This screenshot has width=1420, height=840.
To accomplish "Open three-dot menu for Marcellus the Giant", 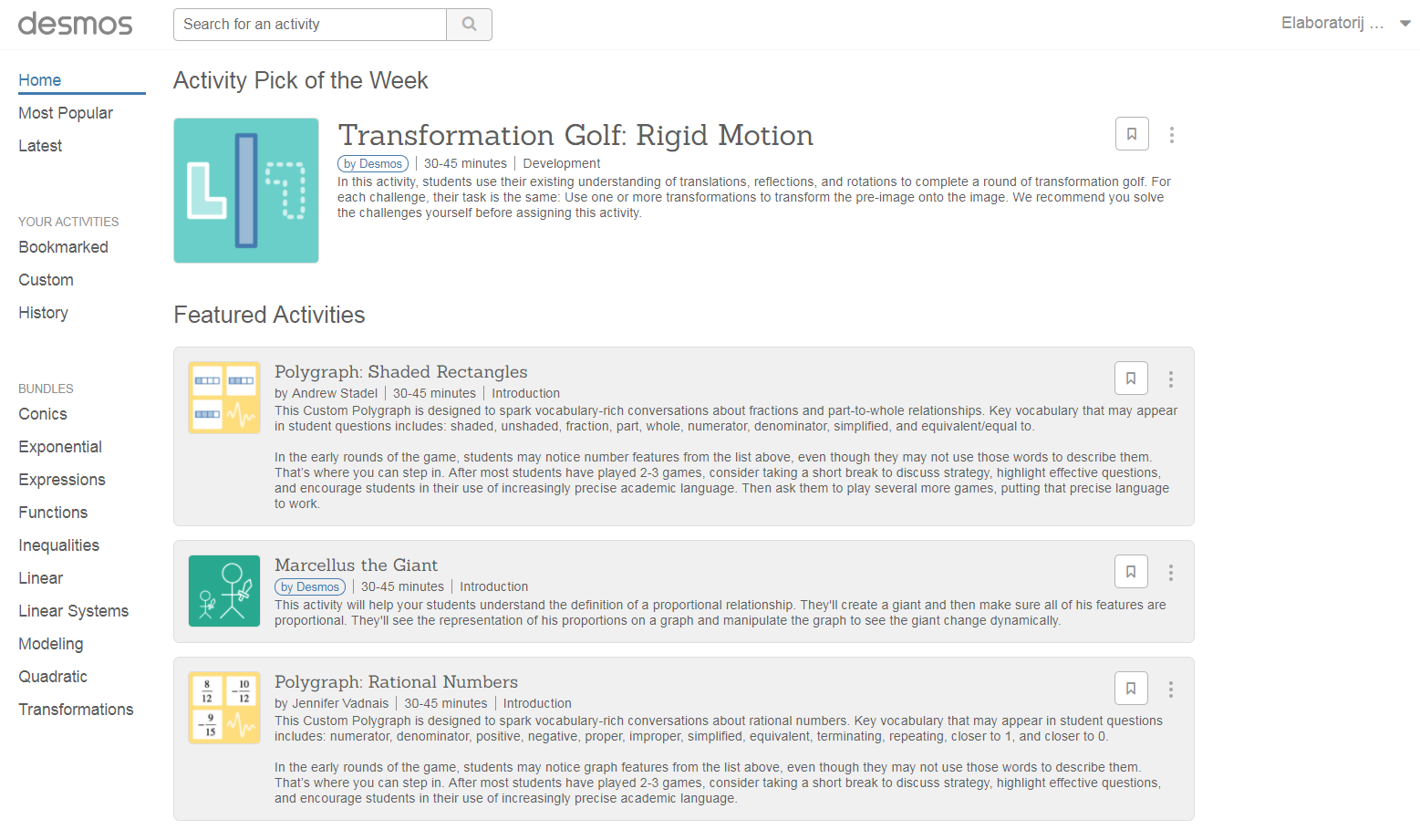I will [x=1170, y=573].
